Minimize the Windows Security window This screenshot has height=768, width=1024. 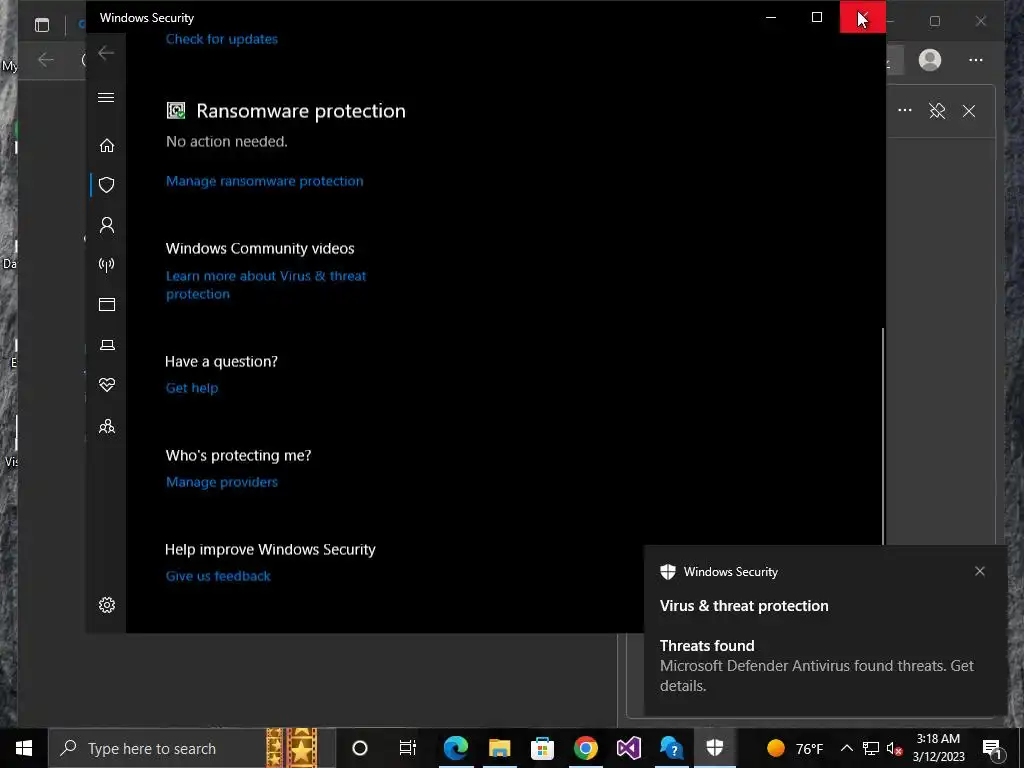[771, 17]
